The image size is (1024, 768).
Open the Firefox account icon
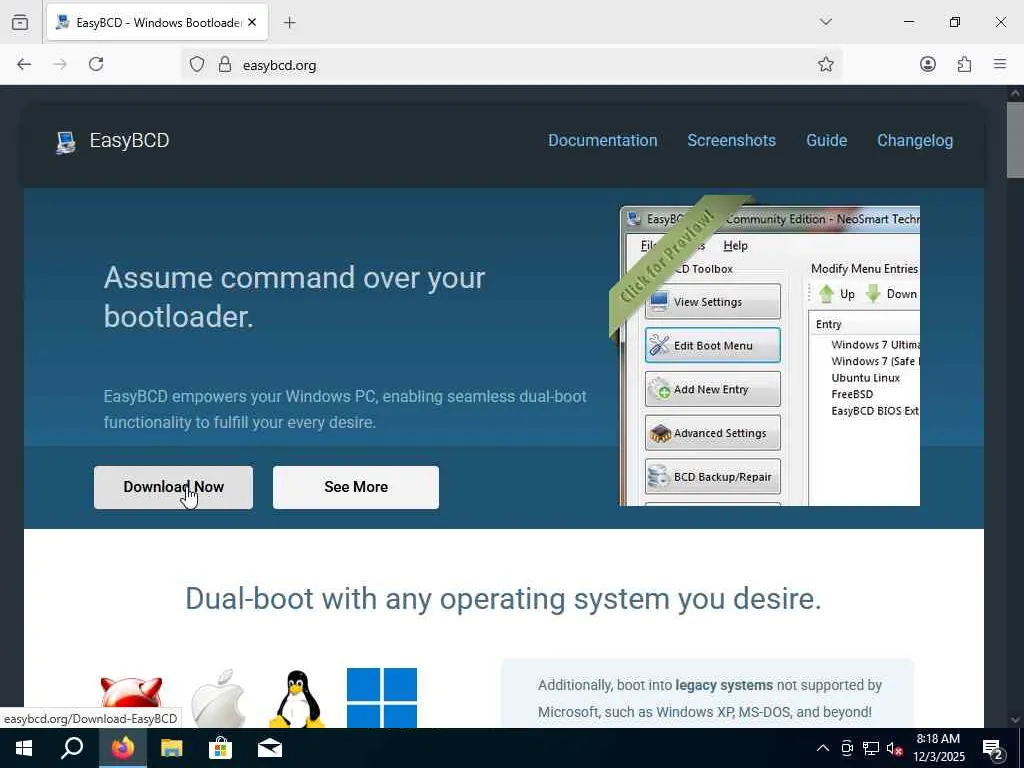click(x=928, y=64)
